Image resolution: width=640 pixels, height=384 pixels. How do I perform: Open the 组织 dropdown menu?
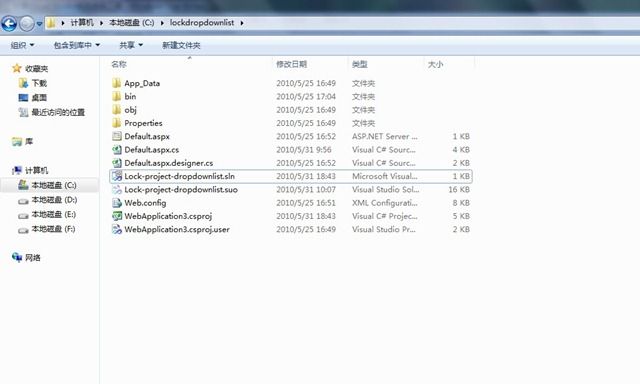(x=22, y=45)
